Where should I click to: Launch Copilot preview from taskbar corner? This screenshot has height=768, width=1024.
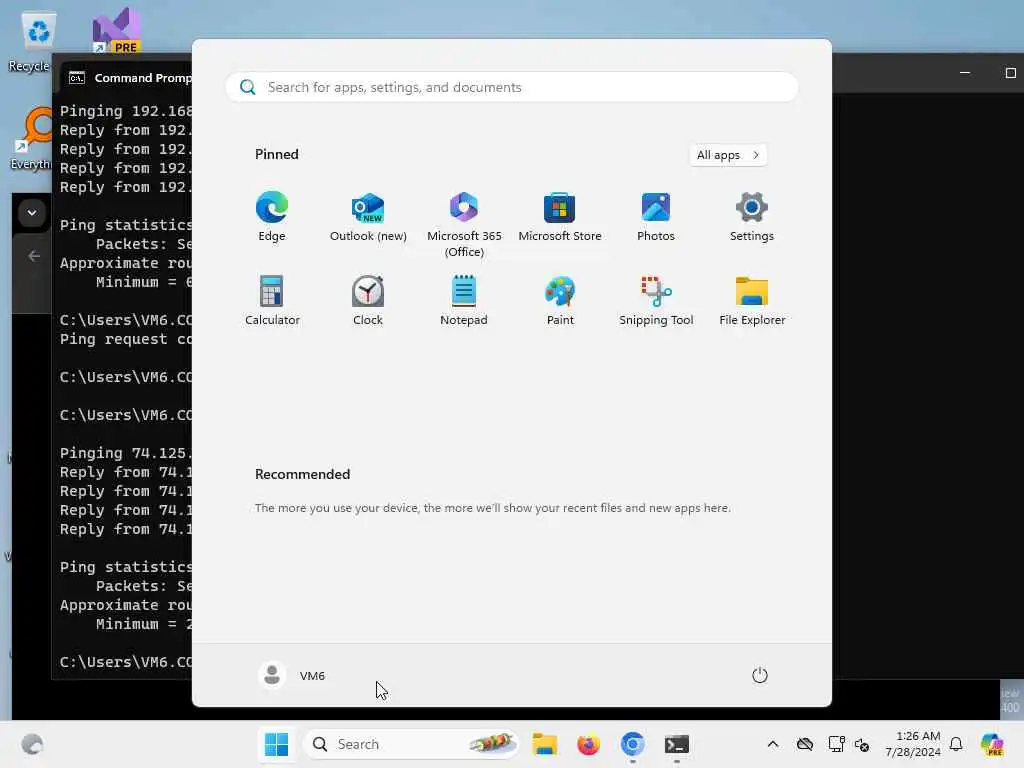tap(991, 744)
